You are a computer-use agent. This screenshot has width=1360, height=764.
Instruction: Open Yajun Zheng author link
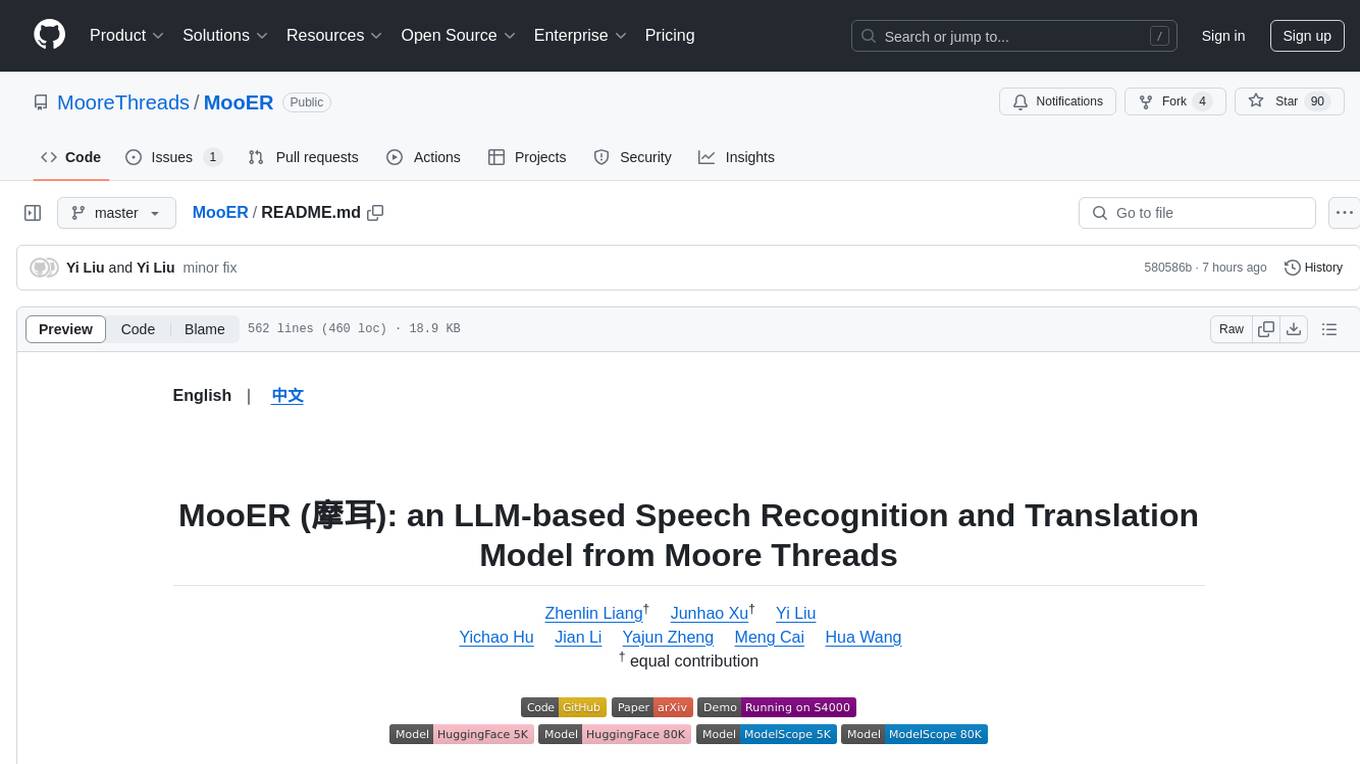[x=668, y=637]
